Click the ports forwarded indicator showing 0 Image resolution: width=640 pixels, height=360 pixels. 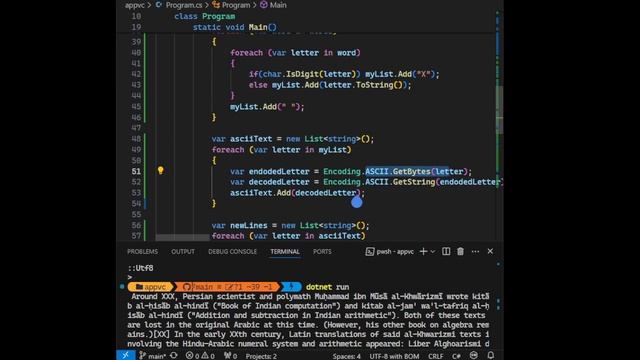pos(230,356)
